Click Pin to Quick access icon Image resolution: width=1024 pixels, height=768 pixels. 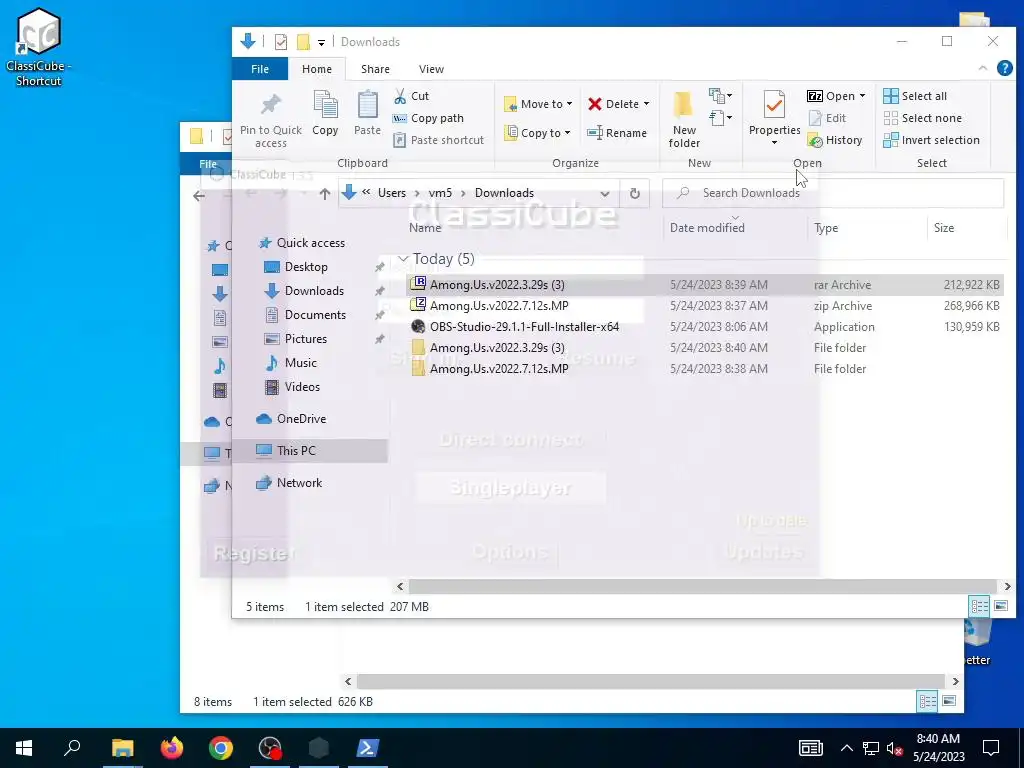click(270, 105)
